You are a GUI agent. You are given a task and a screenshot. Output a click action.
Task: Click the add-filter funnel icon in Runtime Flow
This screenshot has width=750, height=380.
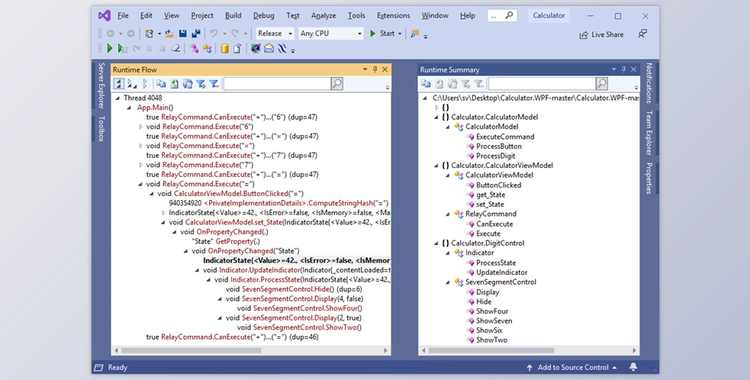pos(201,84)
